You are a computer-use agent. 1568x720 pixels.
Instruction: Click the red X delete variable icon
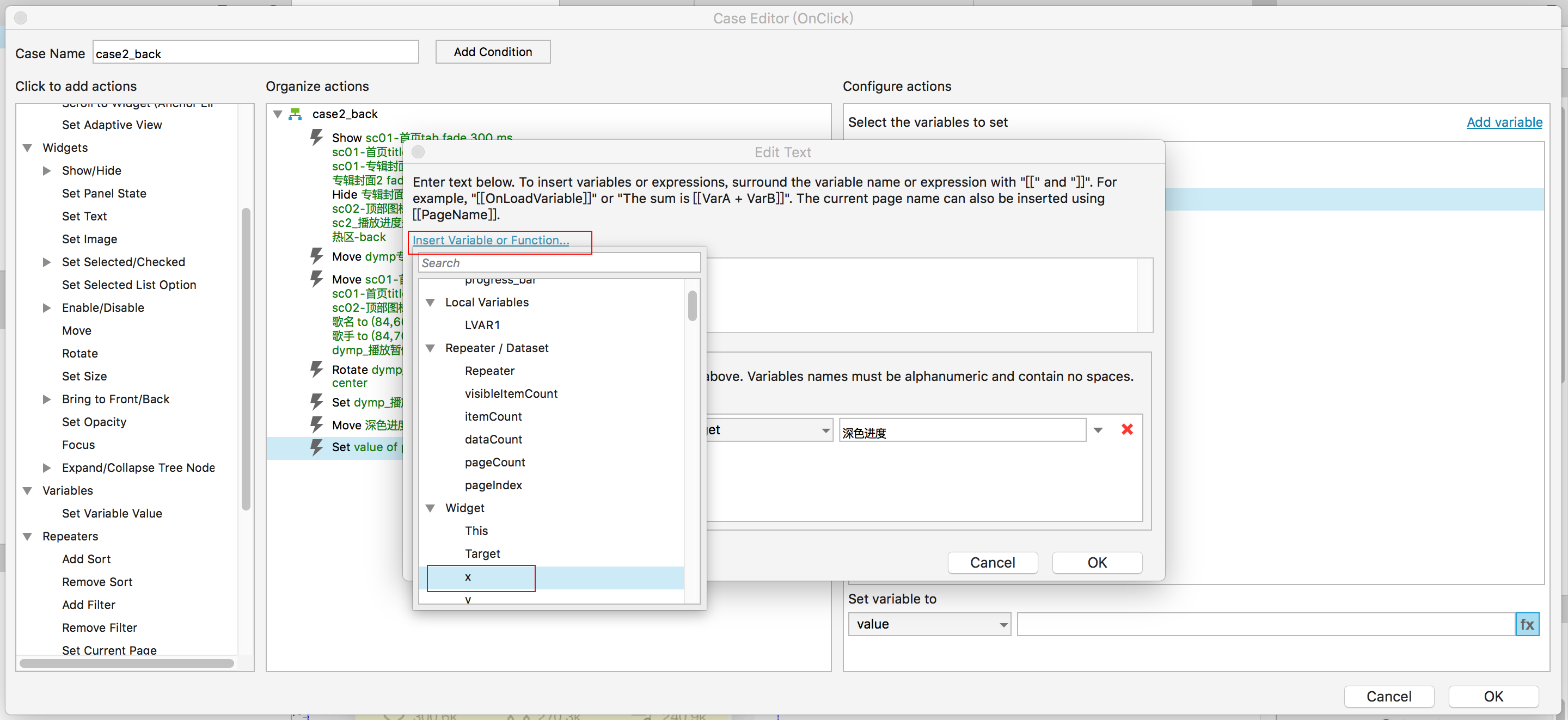point(1126,430)
